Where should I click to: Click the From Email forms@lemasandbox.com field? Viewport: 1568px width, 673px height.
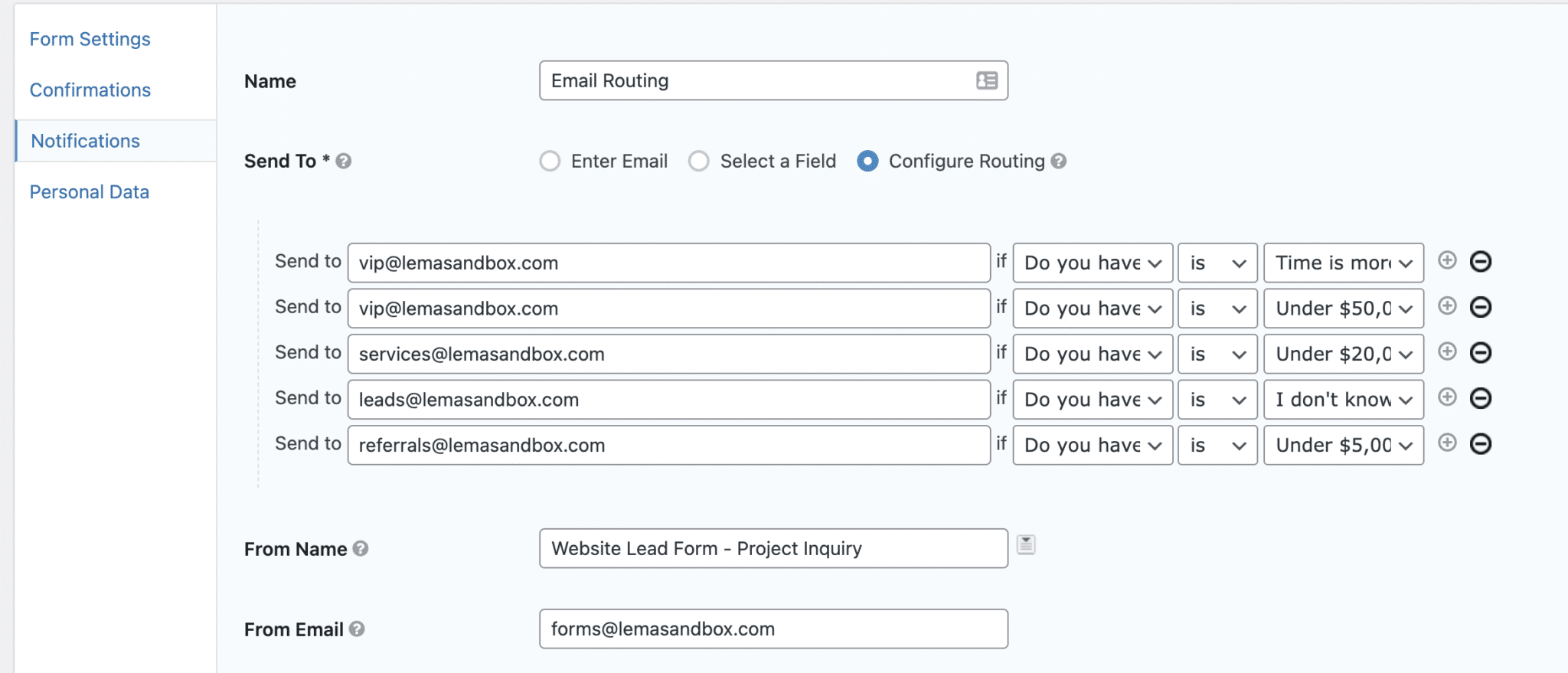(773, 629)
